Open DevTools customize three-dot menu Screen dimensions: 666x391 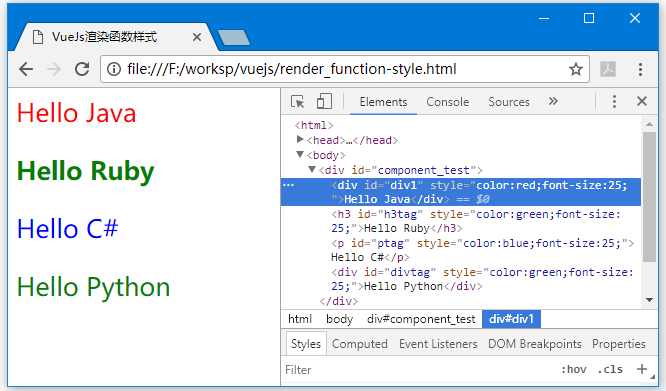[x=614, y=101]
